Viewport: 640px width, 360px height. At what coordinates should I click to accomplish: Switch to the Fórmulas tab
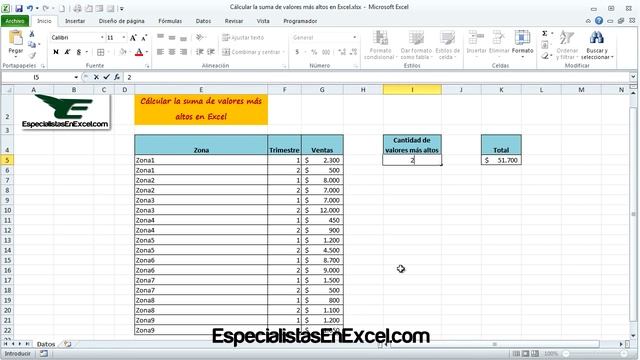tap(170, 21)
